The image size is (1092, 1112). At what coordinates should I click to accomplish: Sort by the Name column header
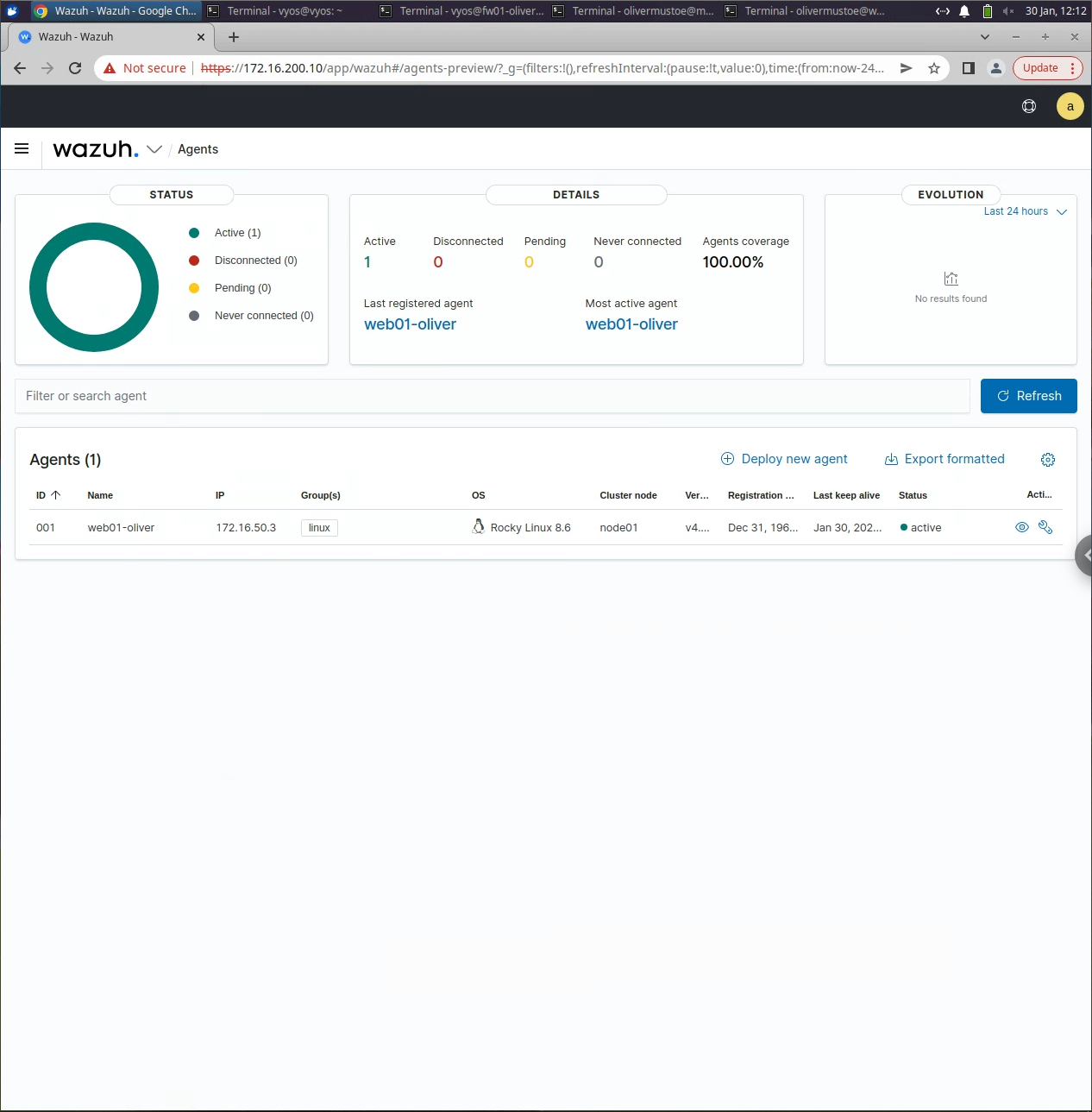100,495
